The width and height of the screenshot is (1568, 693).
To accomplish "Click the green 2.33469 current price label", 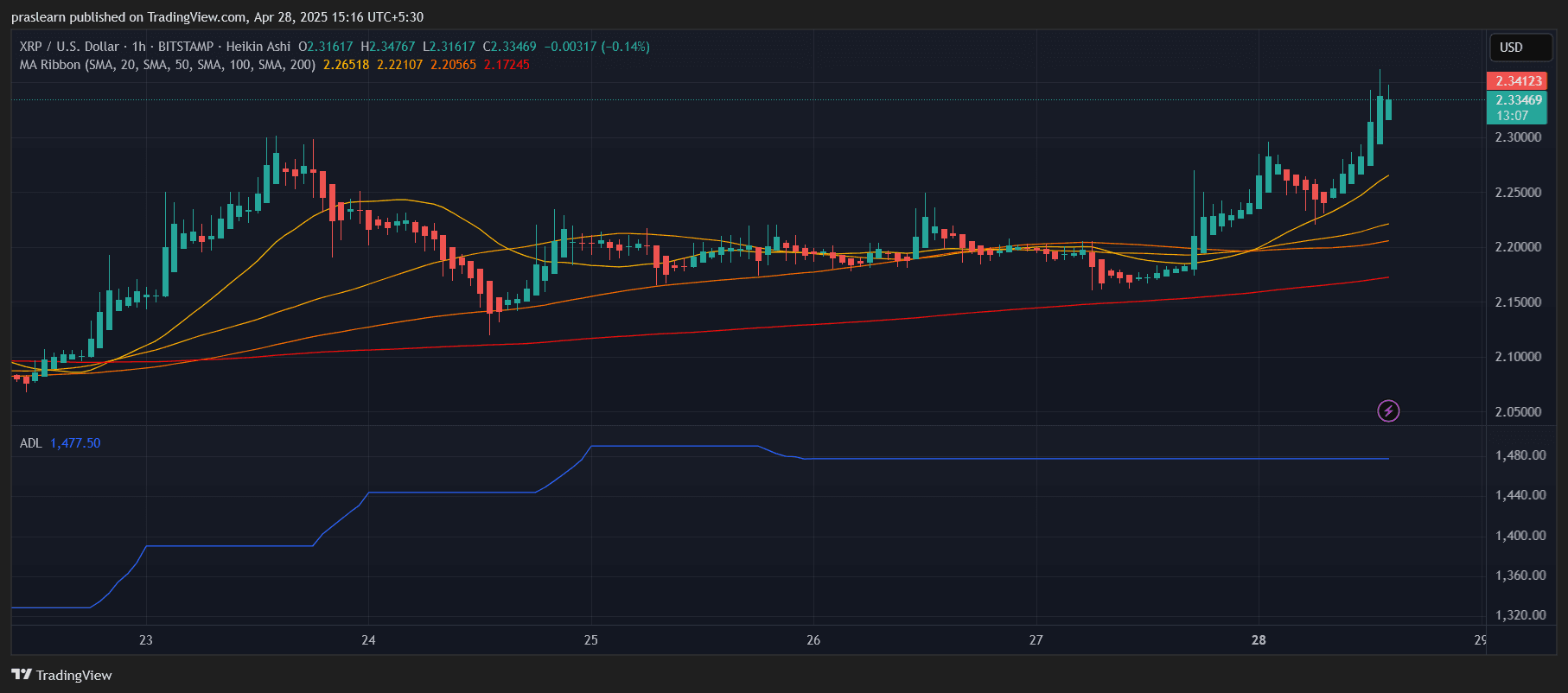I will [1517, 100].
